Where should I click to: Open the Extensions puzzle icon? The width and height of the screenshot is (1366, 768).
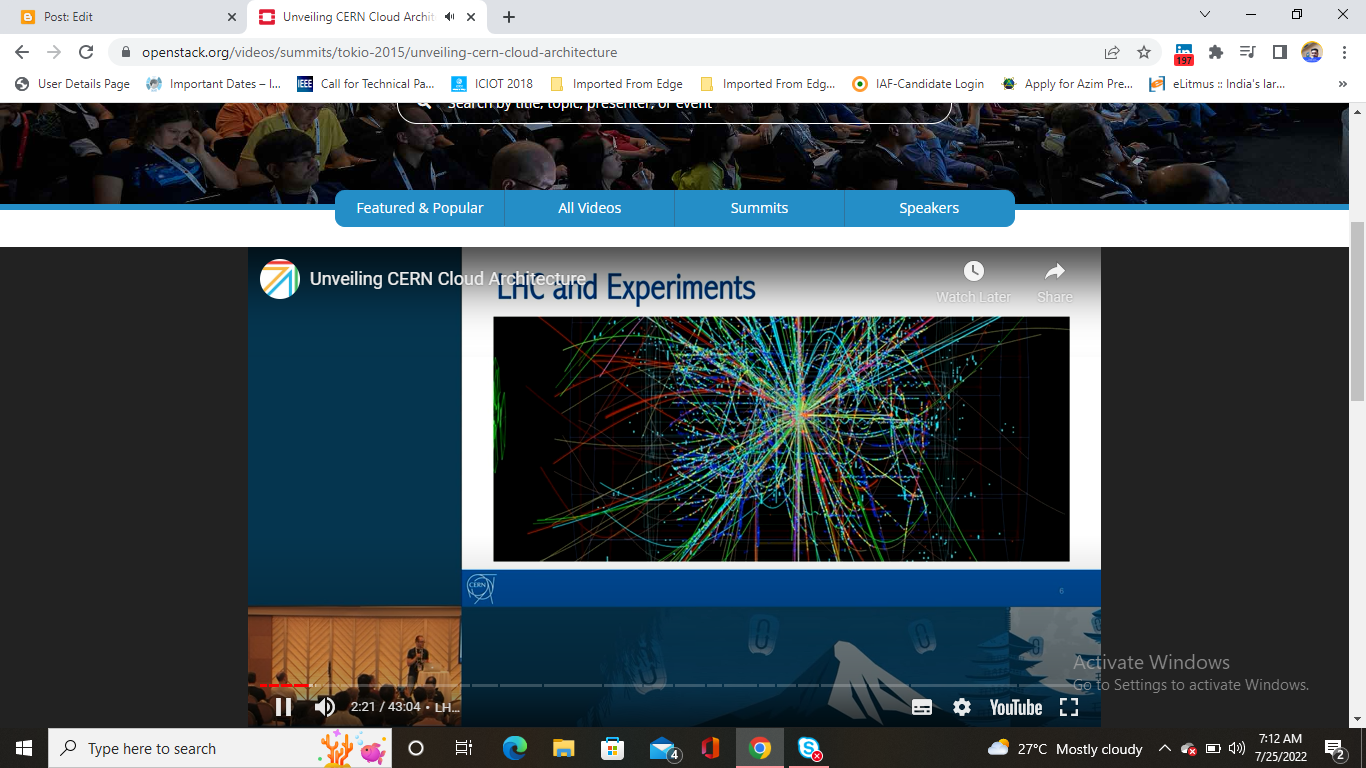tap(1216, 52)
